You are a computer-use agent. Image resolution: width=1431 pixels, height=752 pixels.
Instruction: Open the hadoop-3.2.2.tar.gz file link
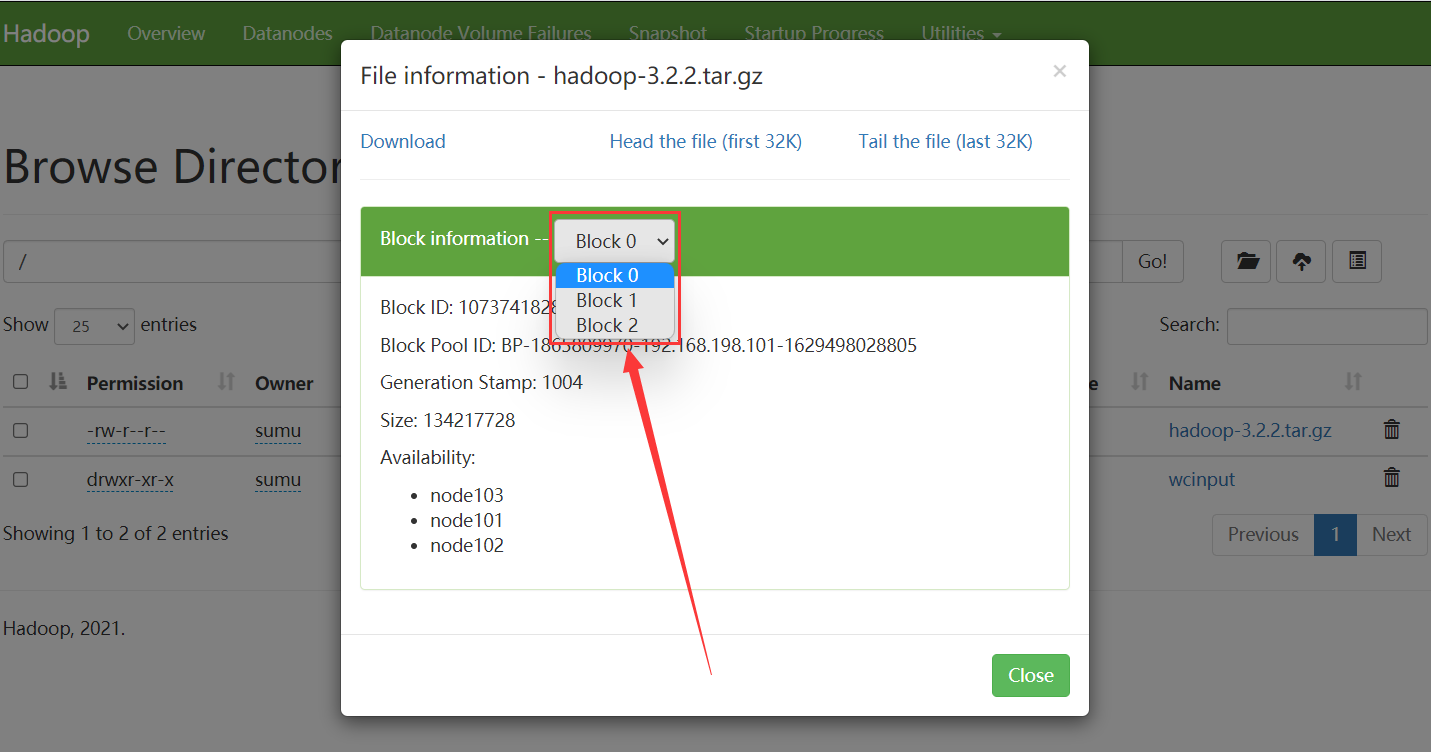pyautogui.click(x=1250, y=430)
